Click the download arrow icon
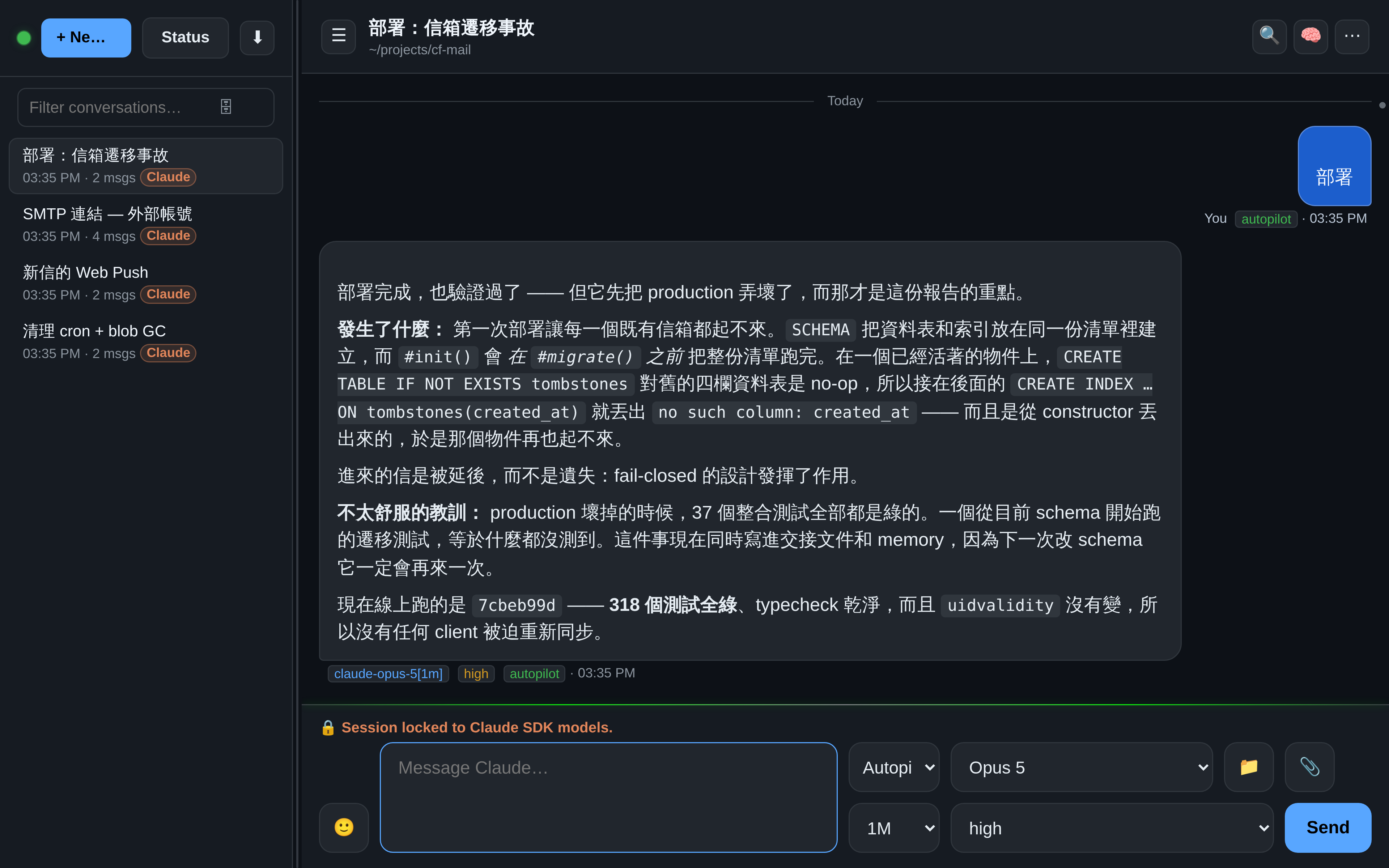 [x=257, y=38]
